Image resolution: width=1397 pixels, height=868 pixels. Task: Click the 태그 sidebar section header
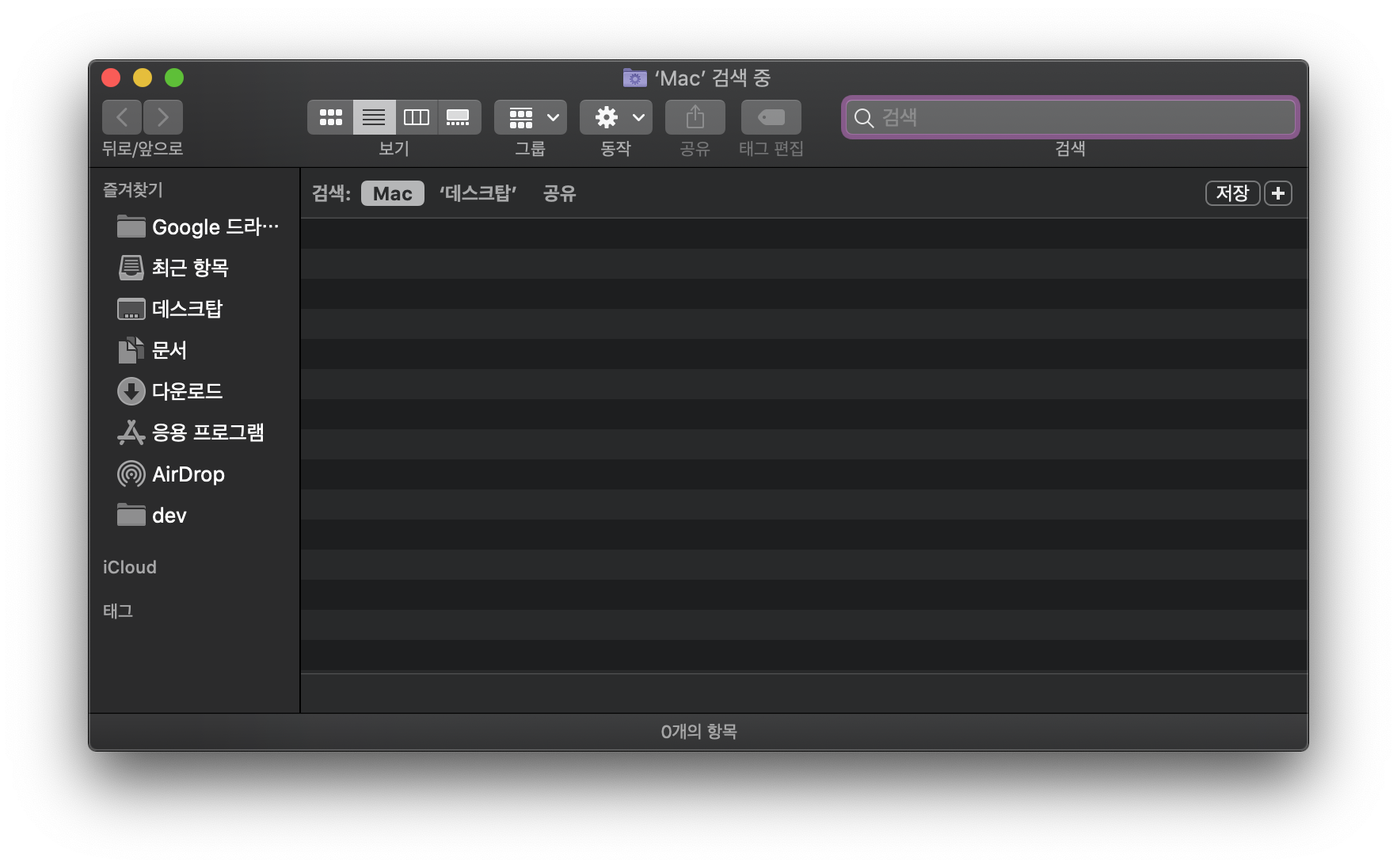coord(118,611)
